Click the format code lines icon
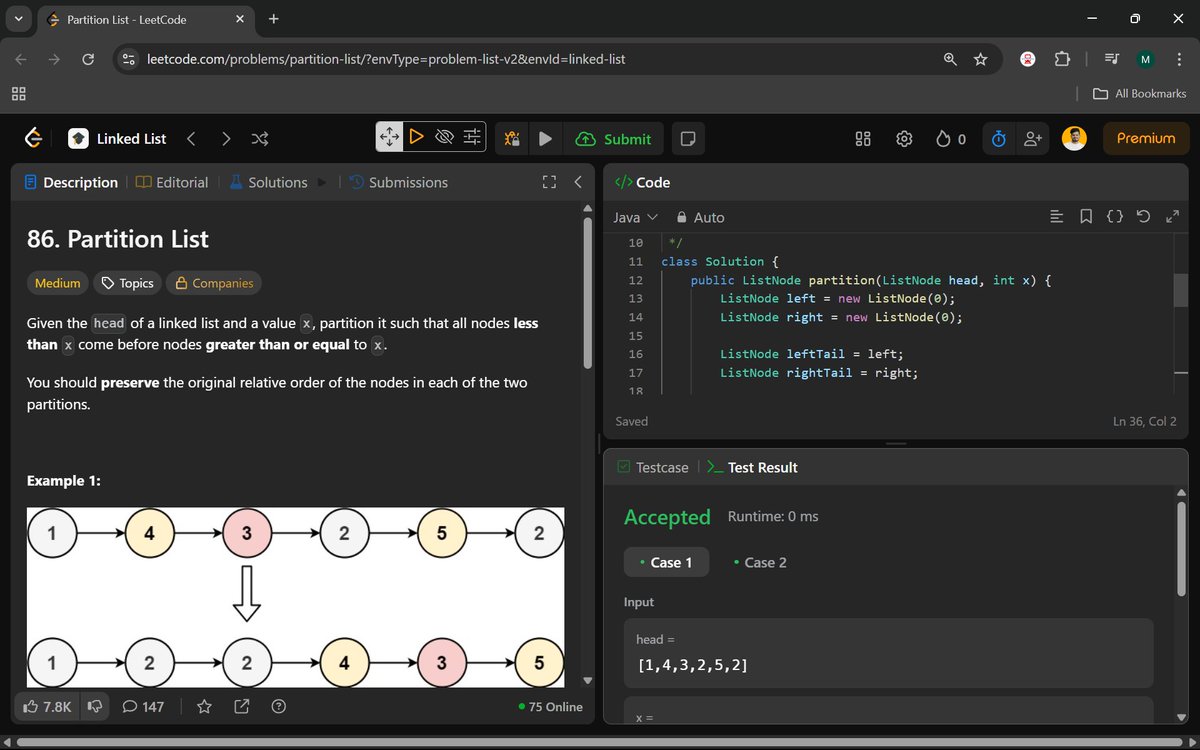Screen dimensions: 1200x750 pos(1055,217)
